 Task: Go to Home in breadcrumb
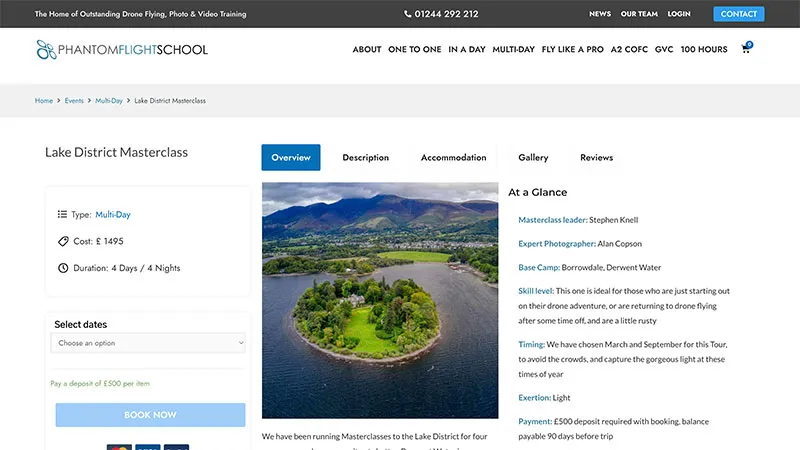coord(44,101)
